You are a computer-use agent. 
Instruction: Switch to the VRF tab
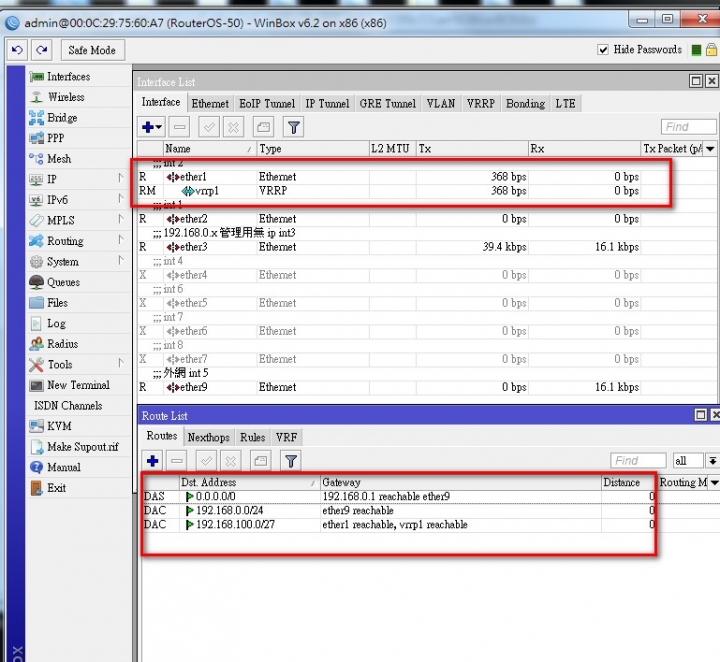click(287, 438)
